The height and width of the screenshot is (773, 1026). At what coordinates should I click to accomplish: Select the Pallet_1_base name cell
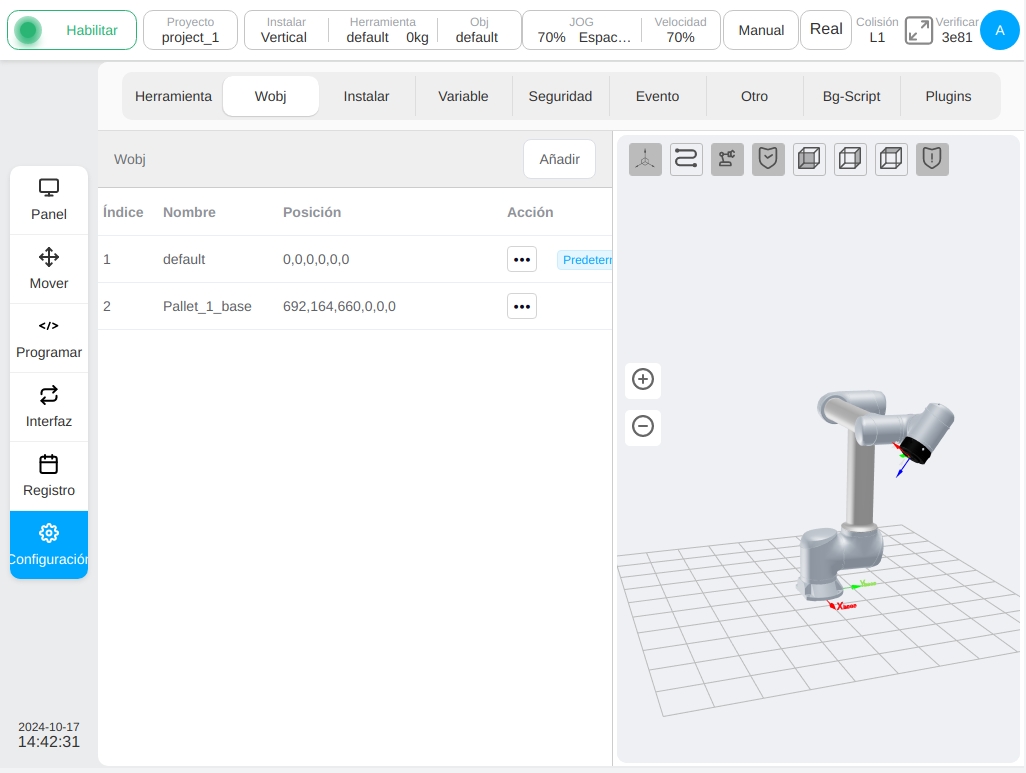[x=207, y=306]
